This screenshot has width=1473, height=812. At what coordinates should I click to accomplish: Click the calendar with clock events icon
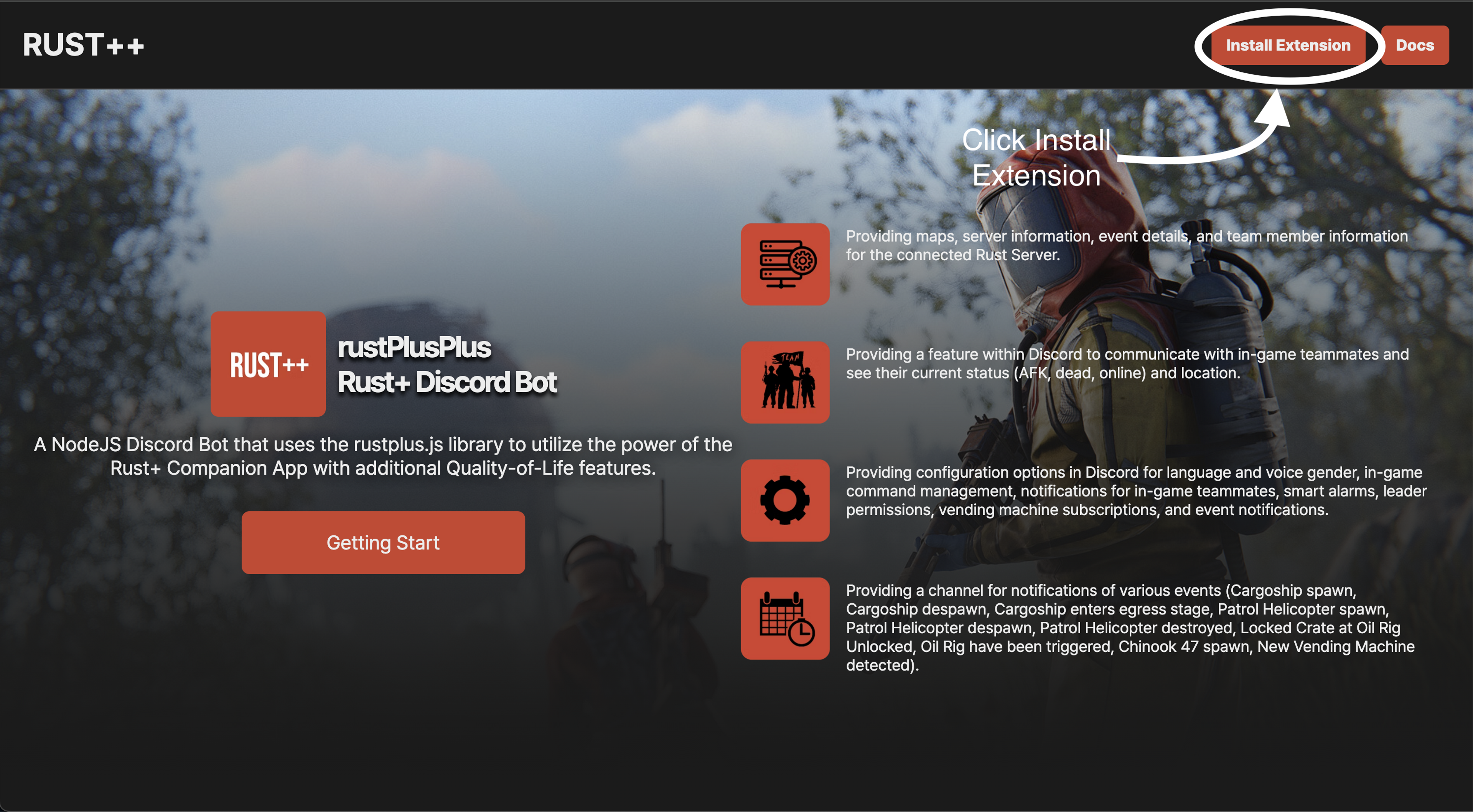point(785,618)
